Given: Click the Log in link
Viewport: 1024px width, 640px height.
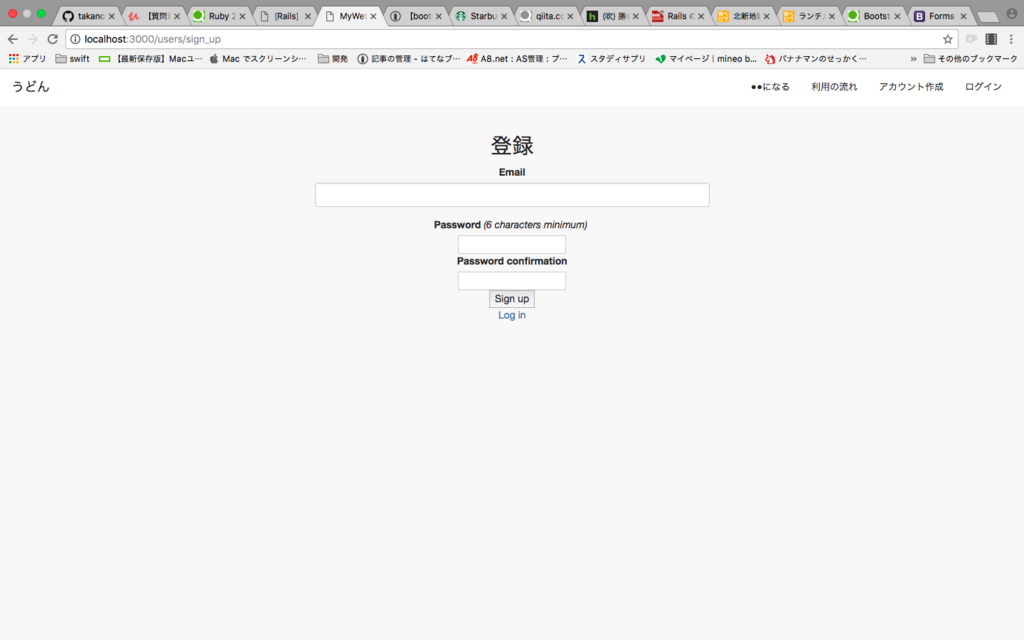Looking at the screenshot, I should (512, 315).
